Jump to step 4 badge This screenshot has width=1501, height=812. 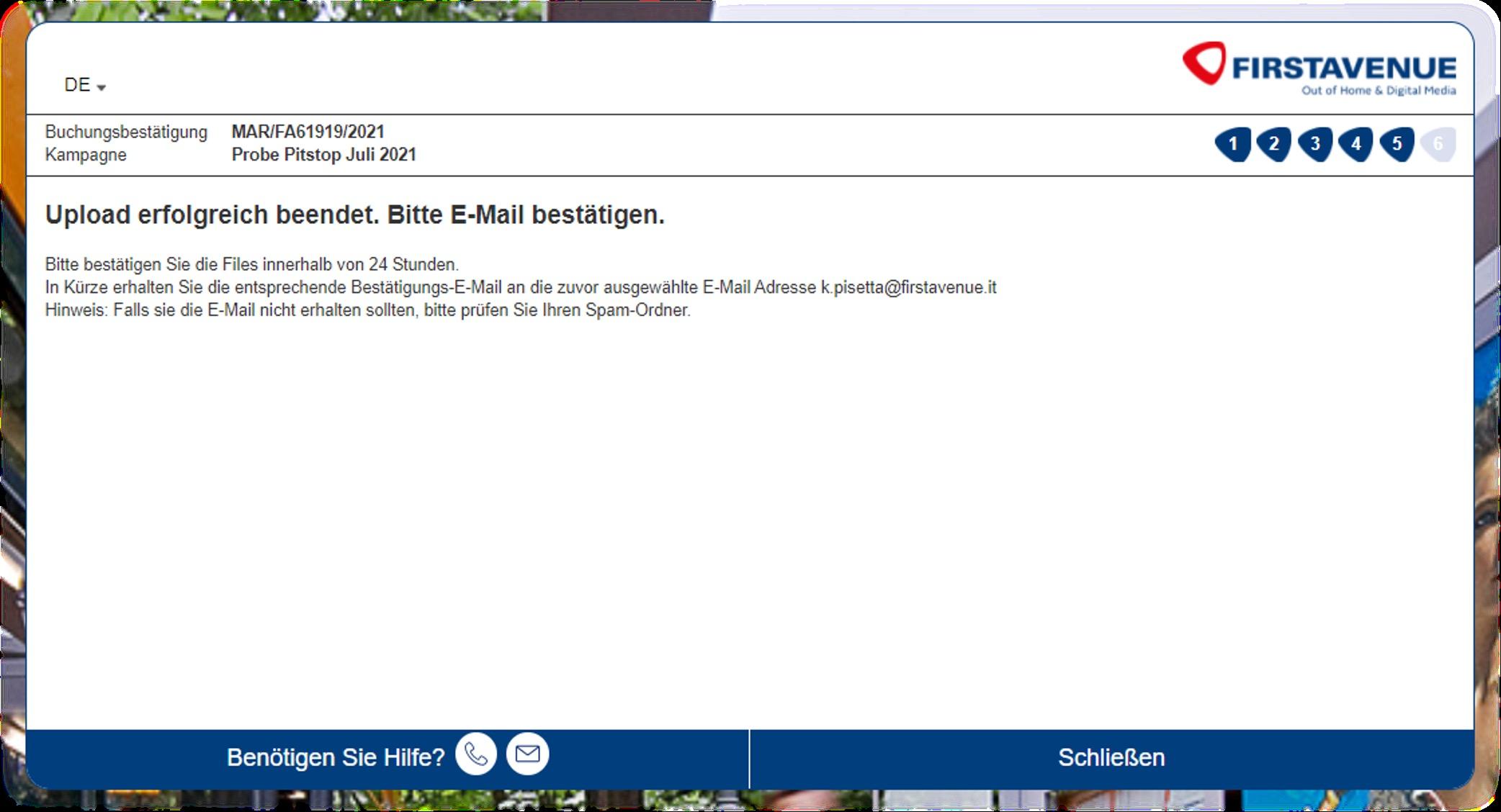point(1356,144)
